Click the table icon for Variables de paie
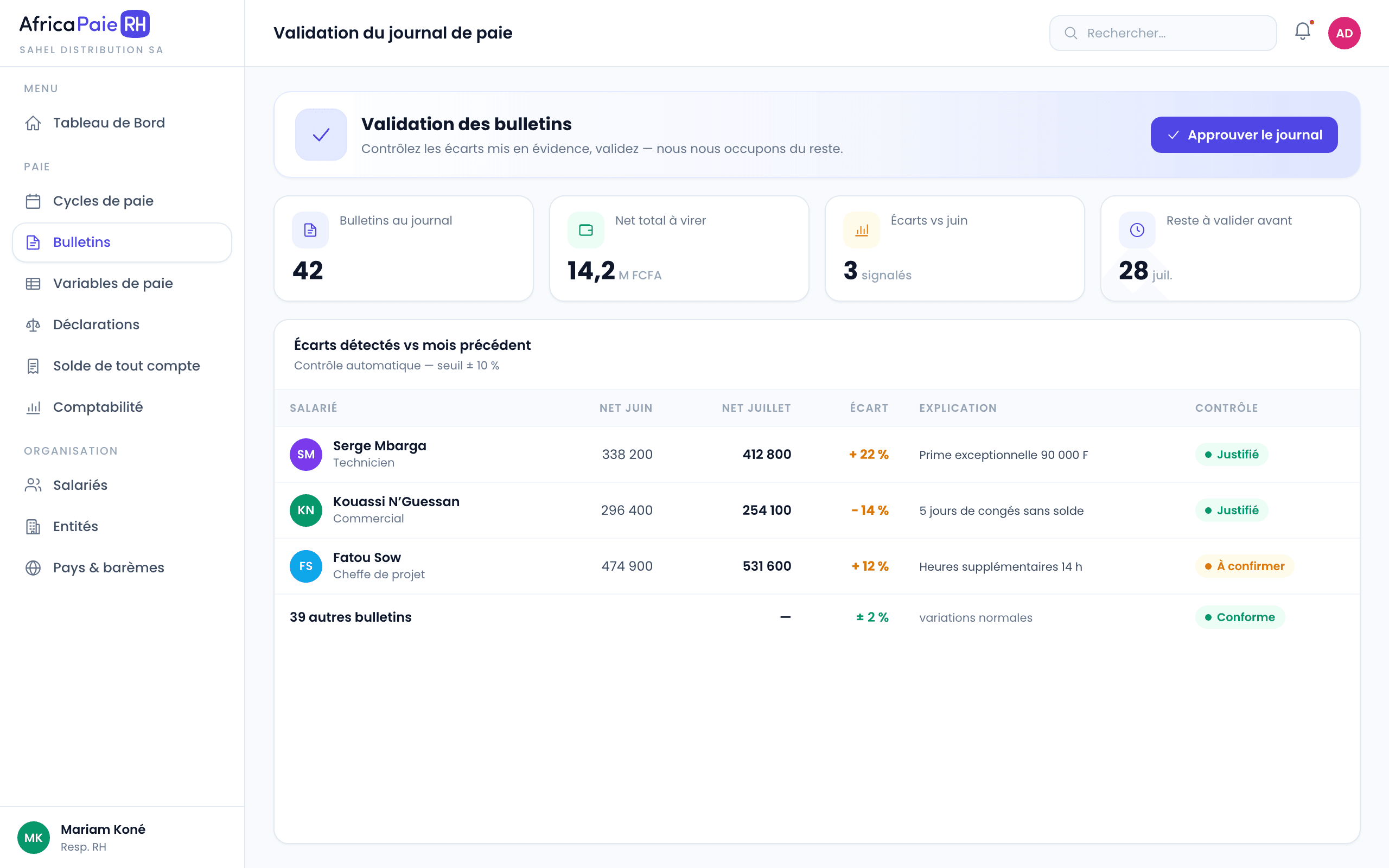 [x=33, y=284]
